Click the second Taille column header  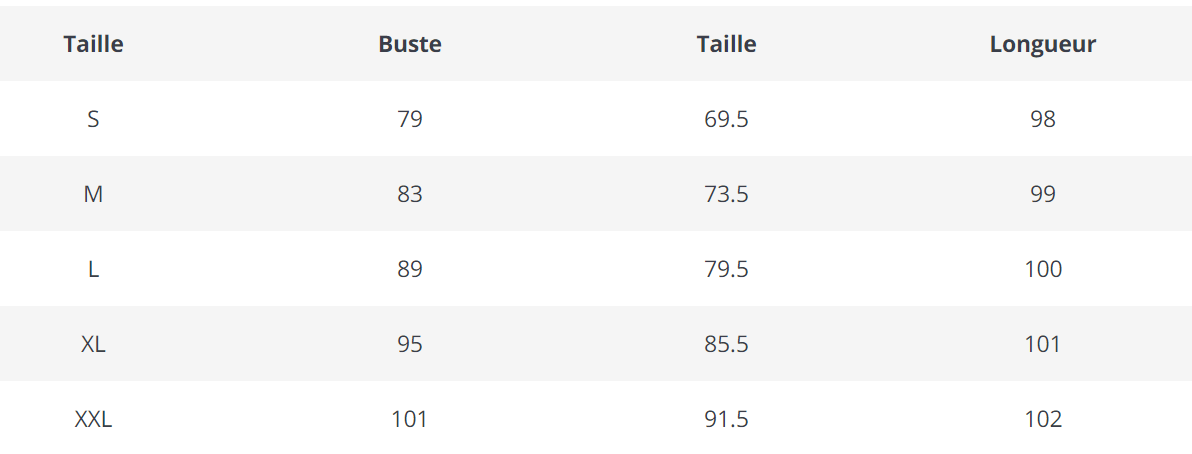tap(726, 44)
